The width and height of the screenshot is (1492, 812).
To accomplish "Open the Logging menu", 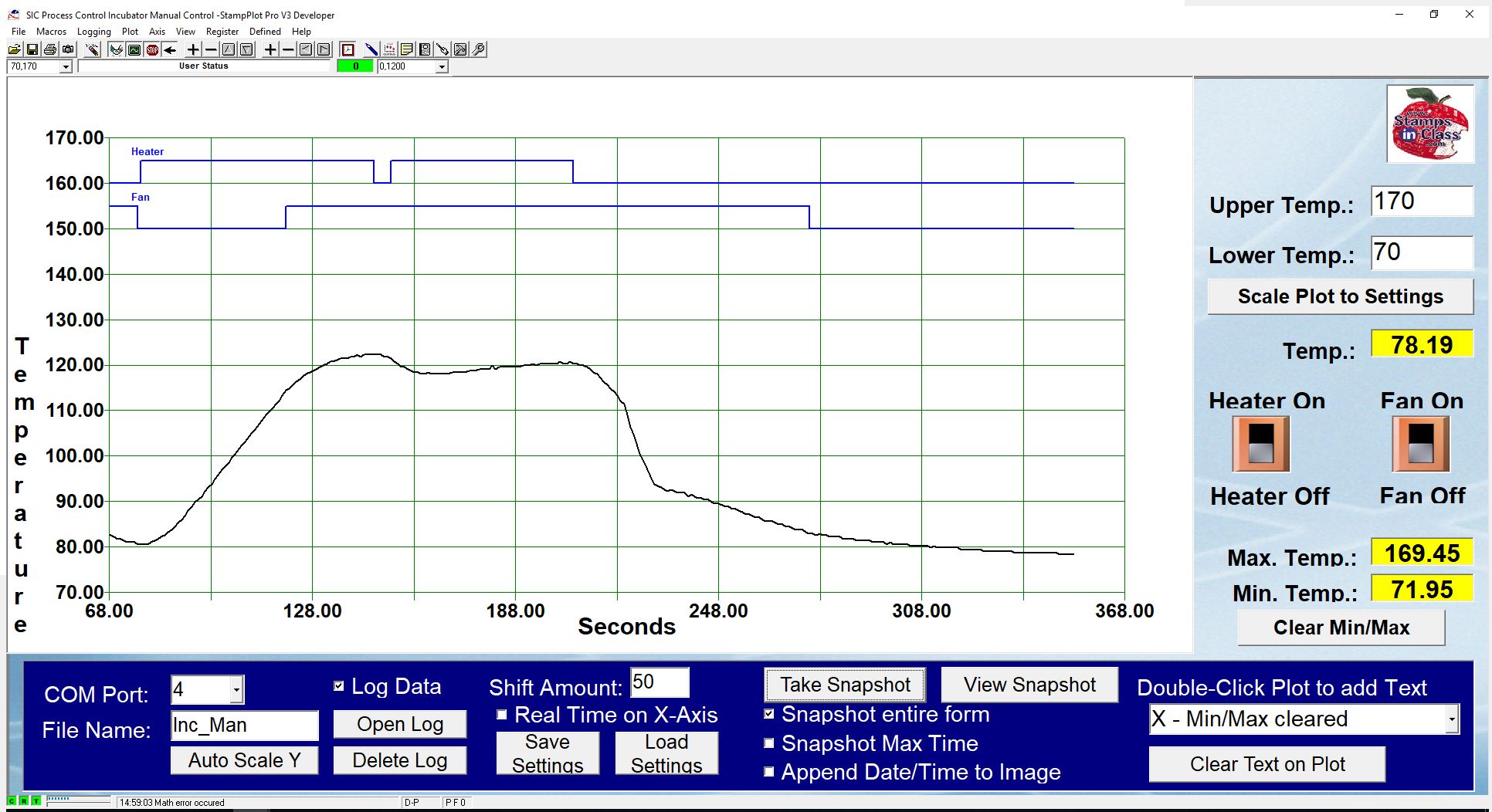I will (94, 32).
